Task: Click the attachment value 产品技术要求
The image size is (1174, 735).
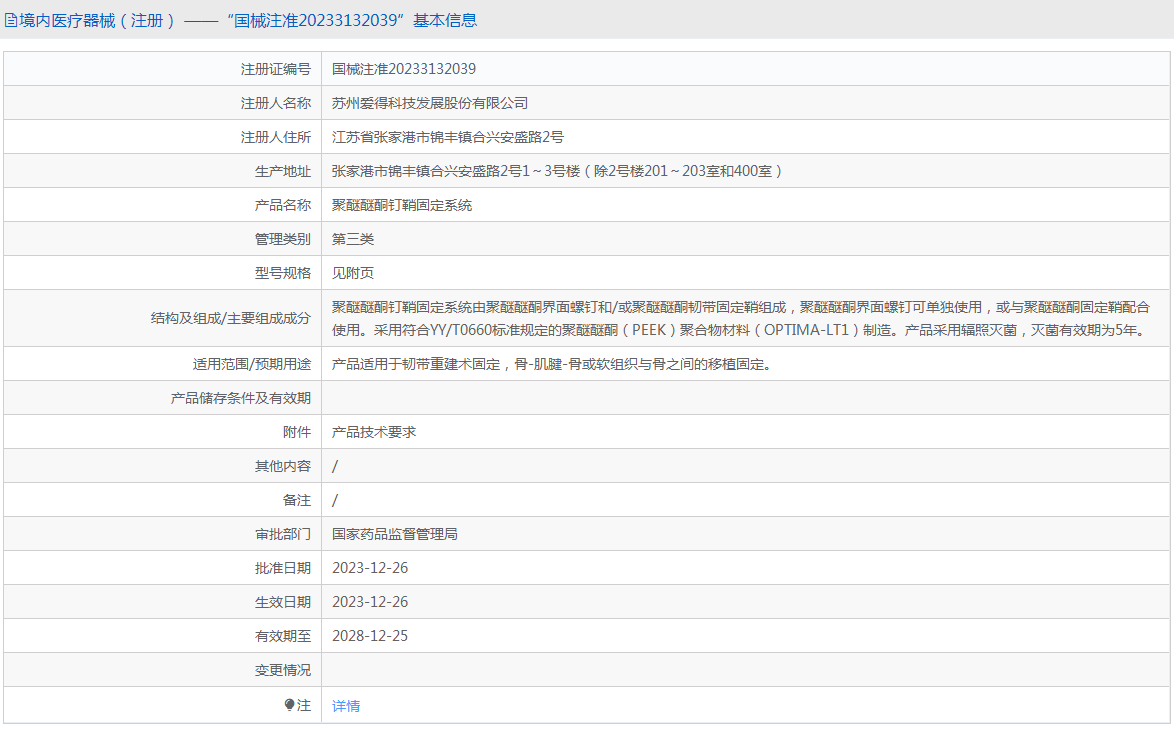Action: (x=374, y=432)
